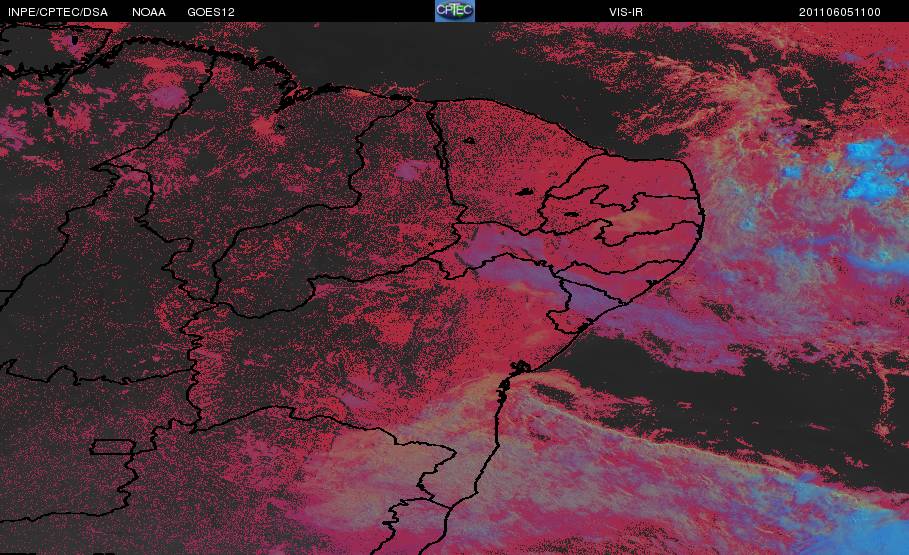
Task: Click the GOES12 satellite label
Action: pyautogui.click(x=211, y=12)
